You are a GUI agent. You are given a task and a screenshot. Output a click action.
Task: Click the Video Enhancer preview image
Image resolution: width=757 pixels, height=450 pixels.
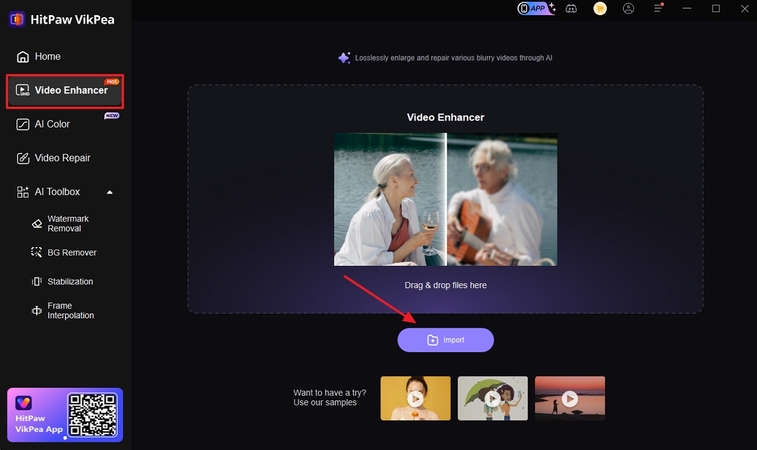[x=445, y=199]
